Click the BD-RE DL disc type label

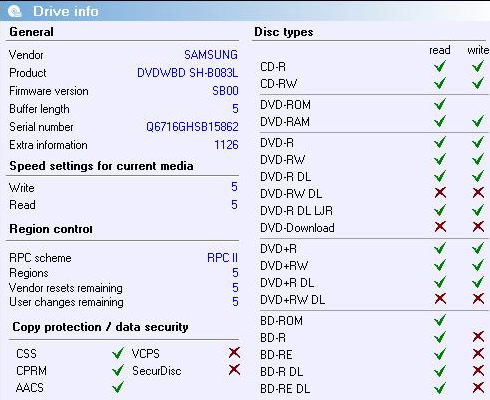pyautogui.click(x=285, y=389)
